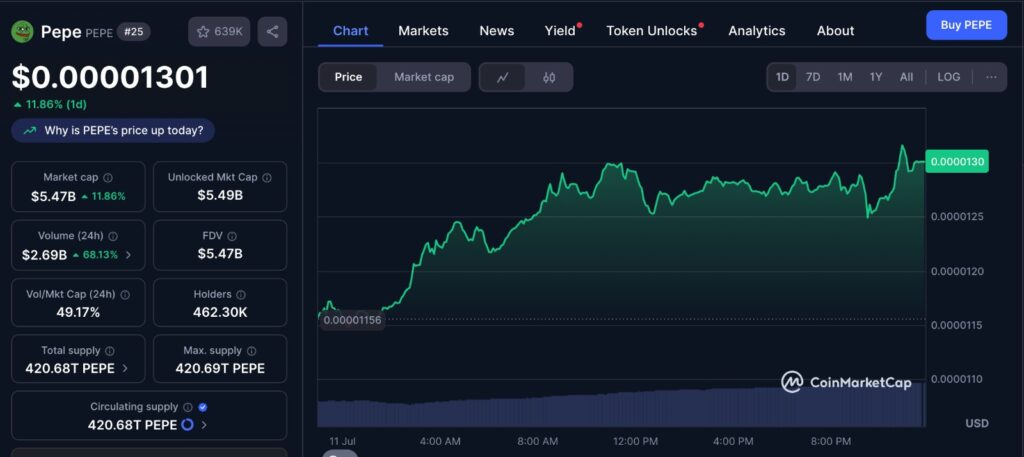This screenshot has height=457, width=1024.
Task: Expand Total supply details chevron
Action: [125, 368]
